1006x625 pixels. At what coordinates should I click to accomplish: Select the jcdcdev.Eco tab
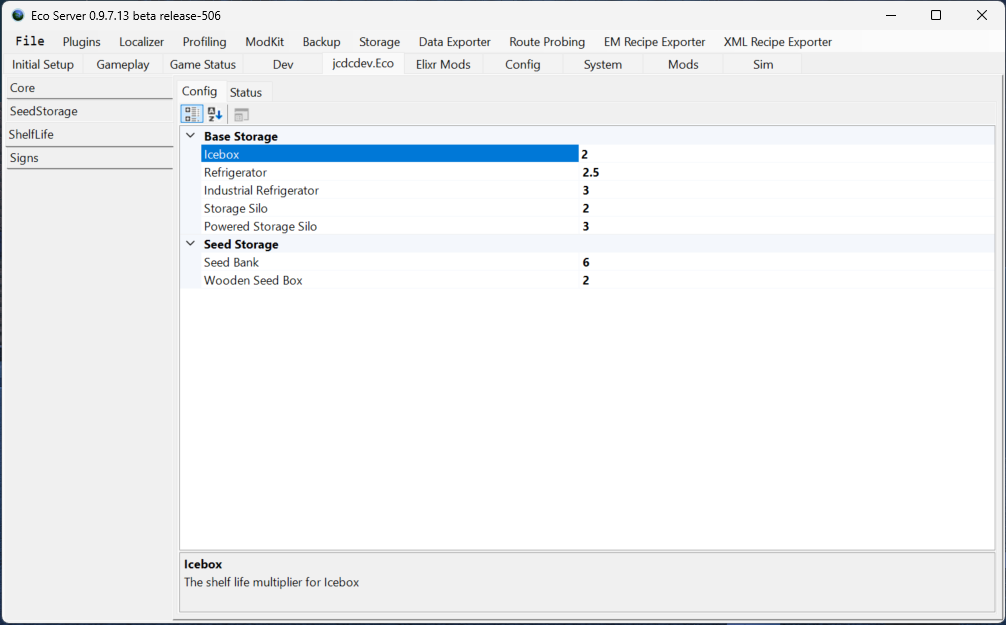pos(363,64)
